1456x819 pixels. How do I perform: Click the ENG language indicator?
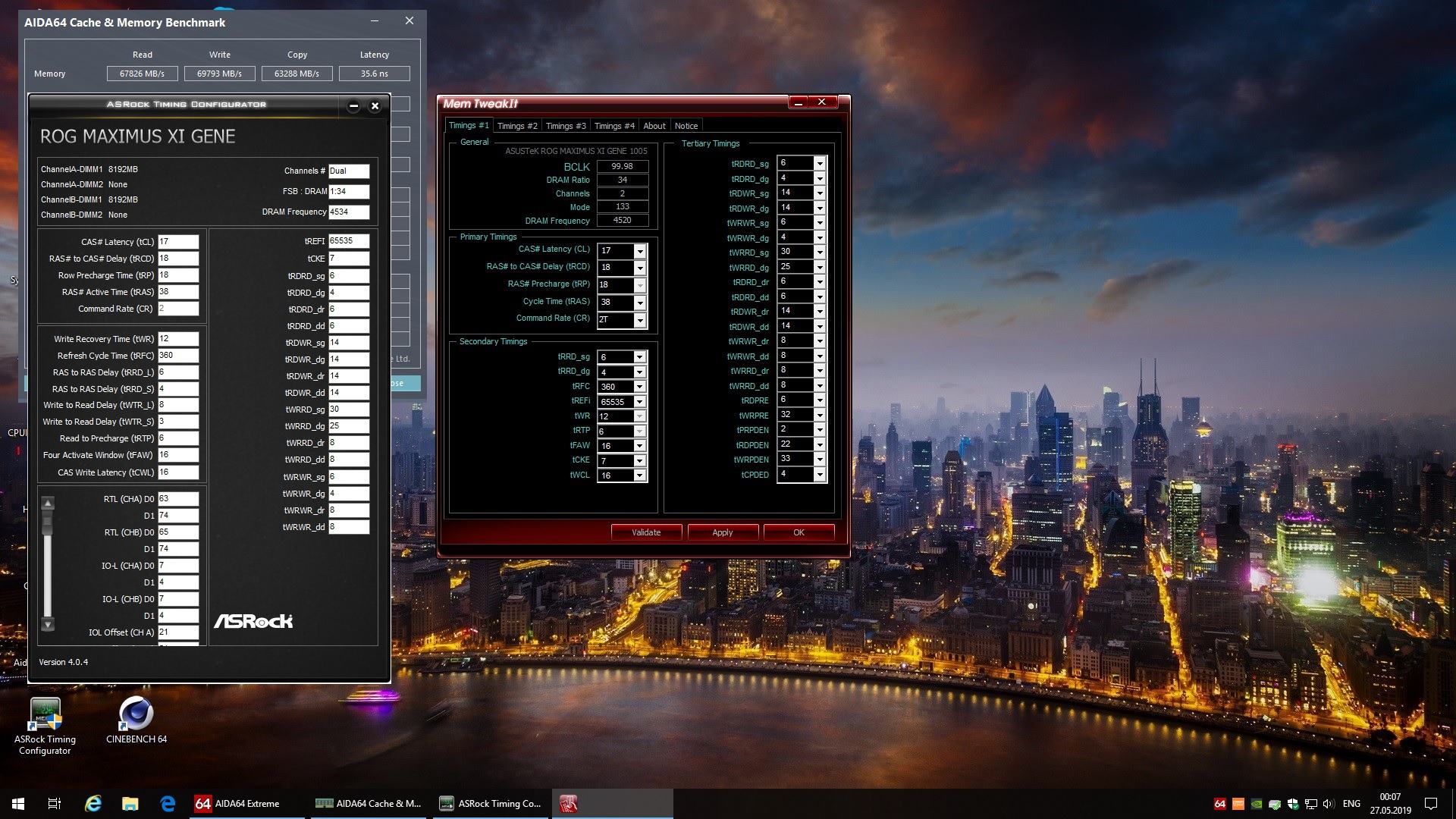pyautogui.click(x=1351, y=804)
